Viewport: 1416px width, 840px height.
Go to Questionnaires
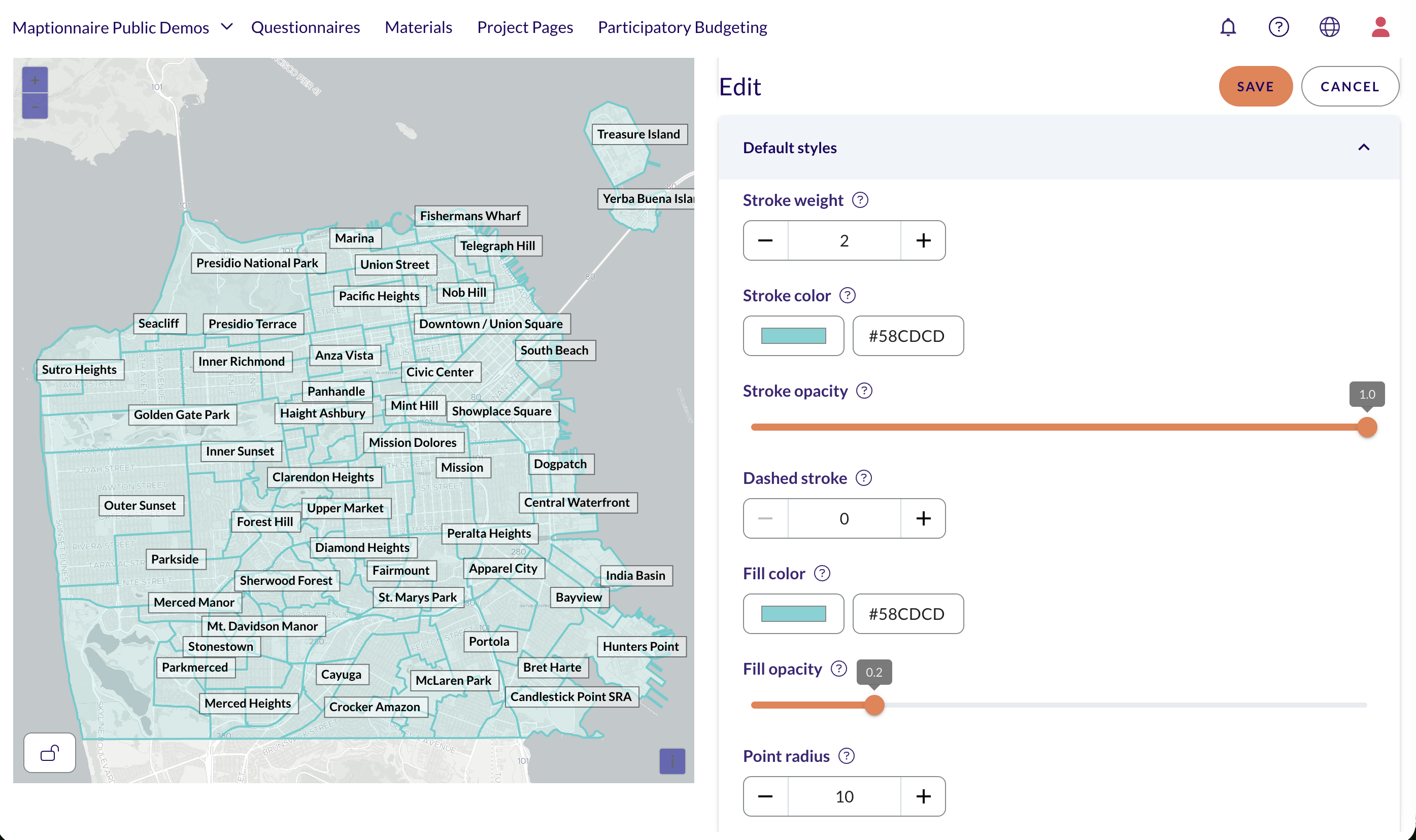(306, 27)
